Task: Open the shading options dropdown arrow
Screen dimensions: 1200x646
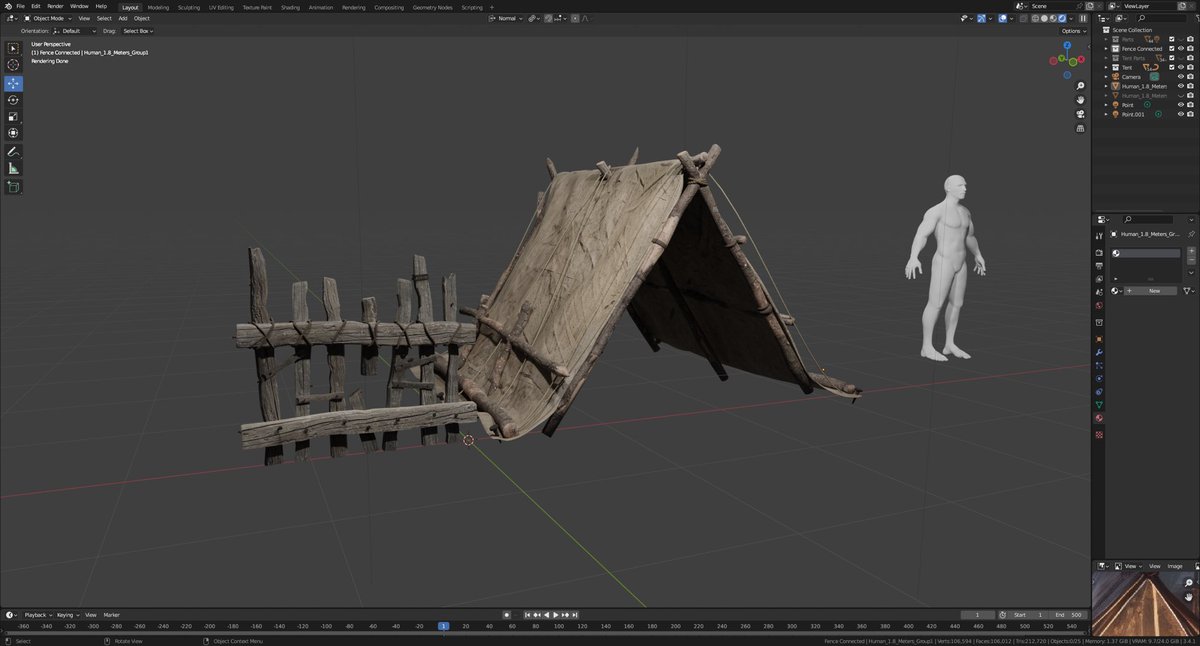Action: (1071, 18)
